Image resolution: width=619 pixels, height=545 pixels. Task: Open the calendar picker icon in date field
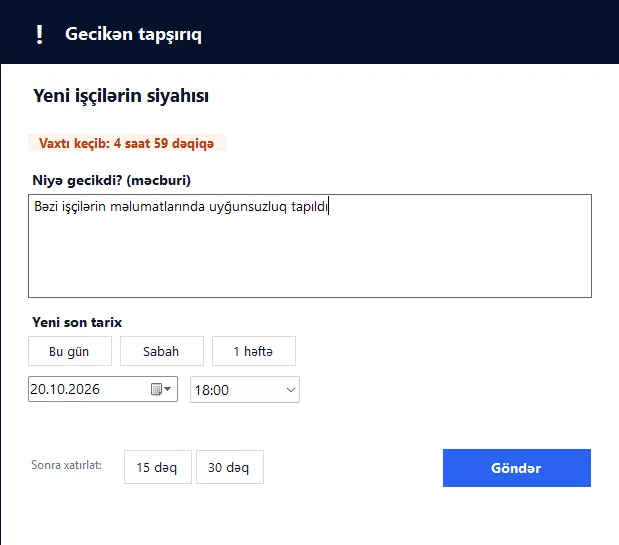(161, 389)
